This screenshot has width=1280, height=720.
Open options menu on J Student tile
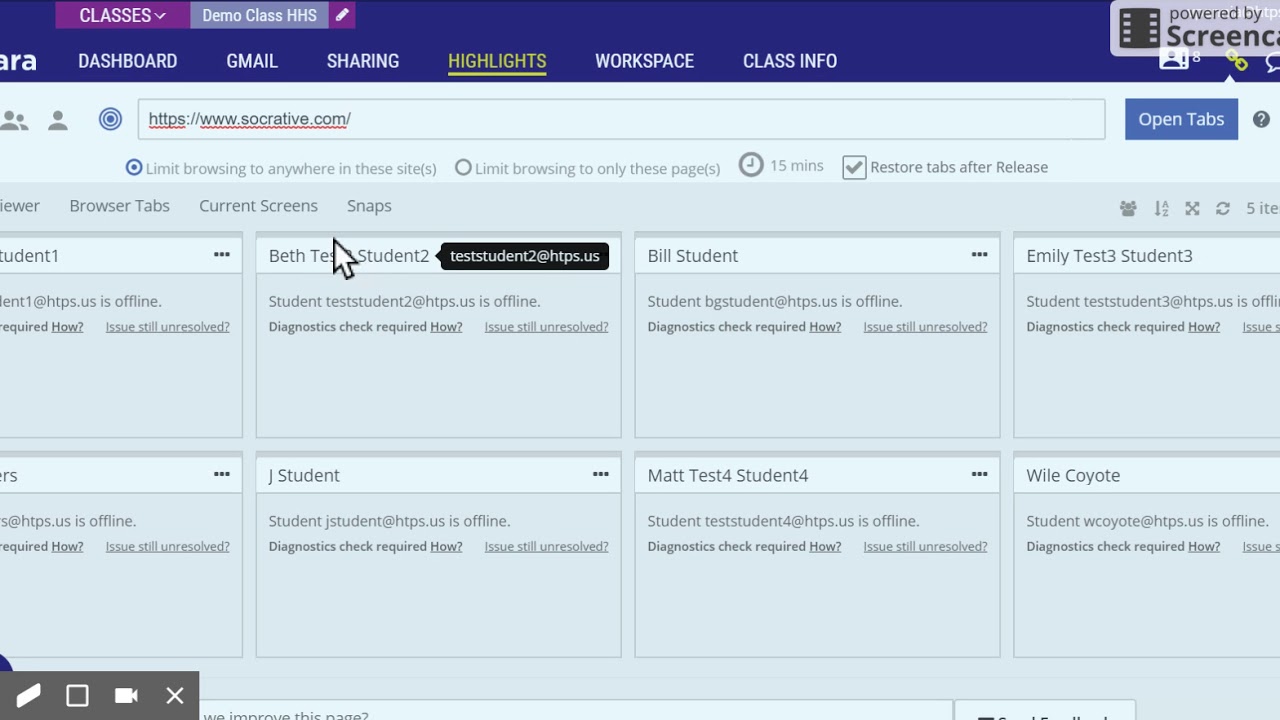[x=601, y=475]
